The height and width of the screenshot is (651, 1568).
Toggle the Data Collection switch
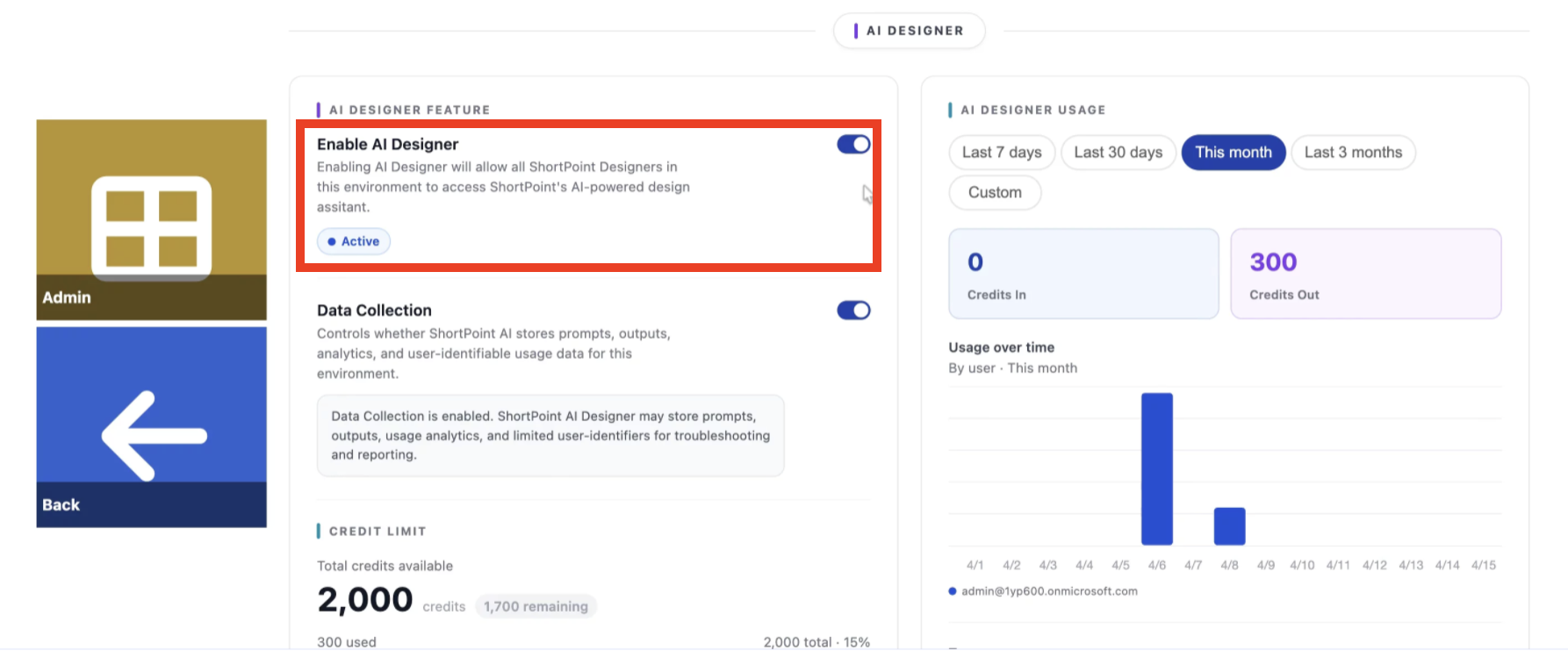(x=853, y=310)
